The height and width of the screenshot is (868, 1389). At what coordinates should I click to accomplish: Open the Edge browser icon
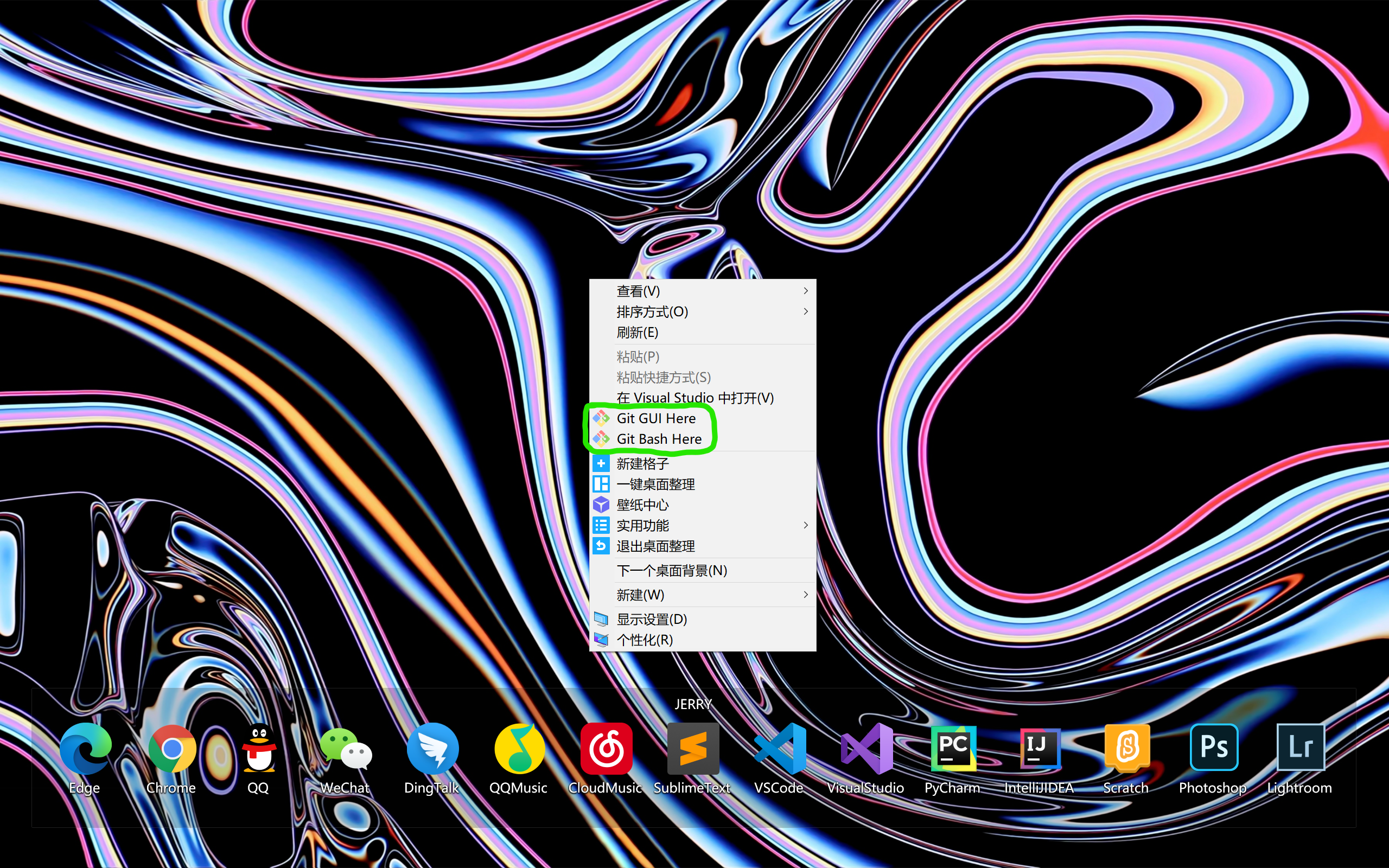(x=85, y=748)
